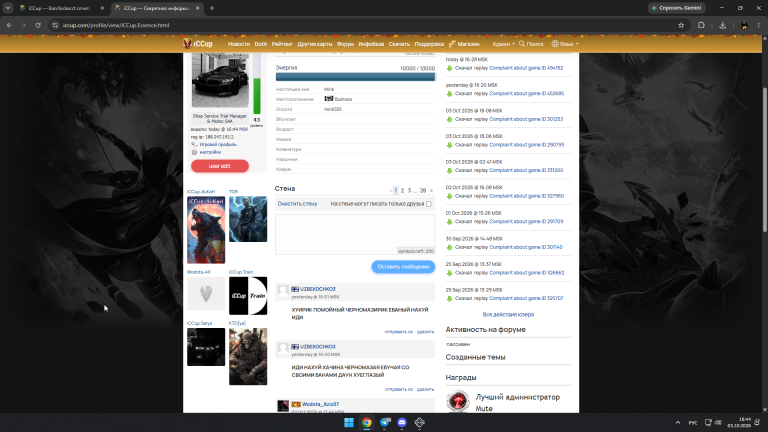Open friend TOR avatar thumbnail
The height and width of the screenshot is (432, 768).
click(x=248, y=219)
